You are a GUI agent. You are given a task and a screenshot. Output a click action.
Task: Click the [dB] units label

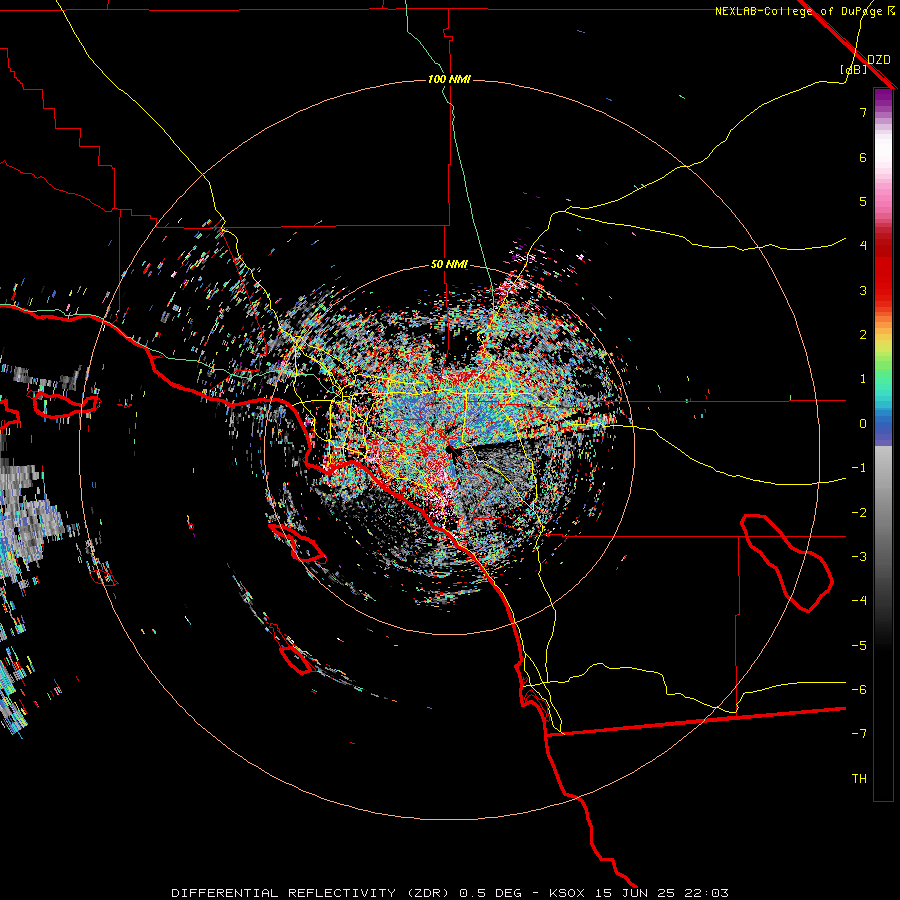tap(854, 69)
